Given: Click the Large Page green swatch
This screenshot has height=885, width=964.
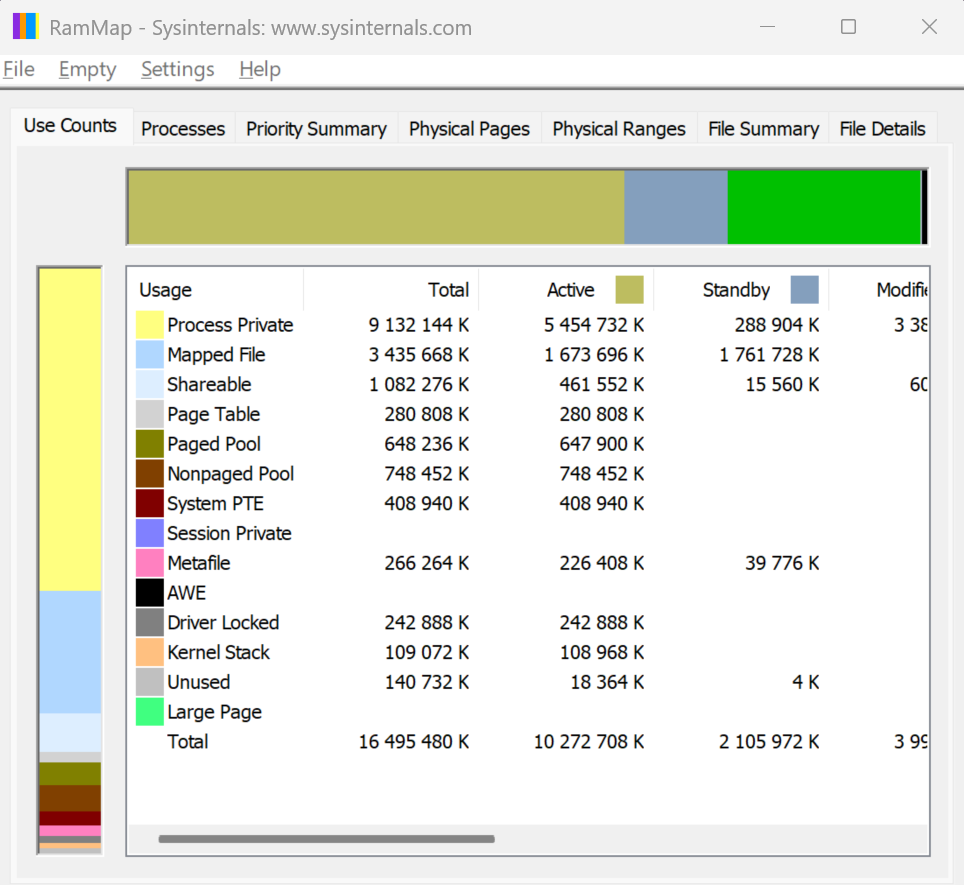Looking at the screenshot, I should click(149, 712).
